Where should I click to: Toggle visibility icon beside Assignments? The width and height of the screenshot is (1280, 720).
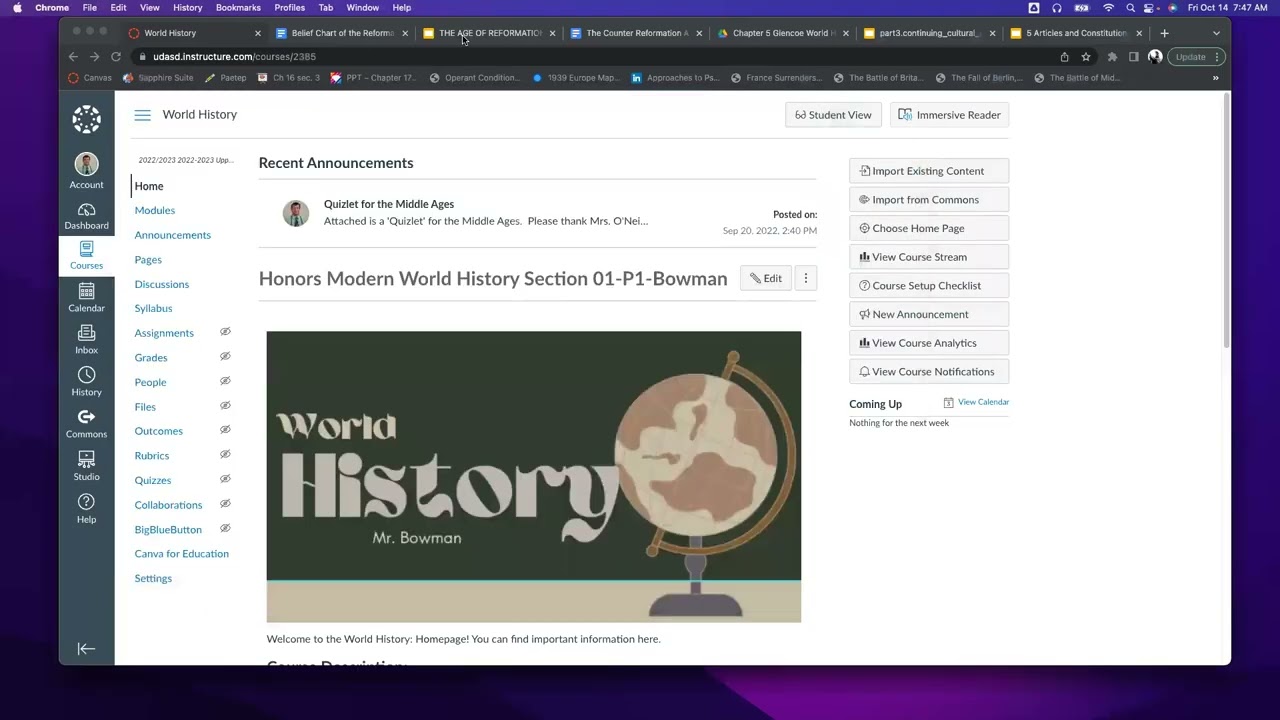click(x=225, y=332)
